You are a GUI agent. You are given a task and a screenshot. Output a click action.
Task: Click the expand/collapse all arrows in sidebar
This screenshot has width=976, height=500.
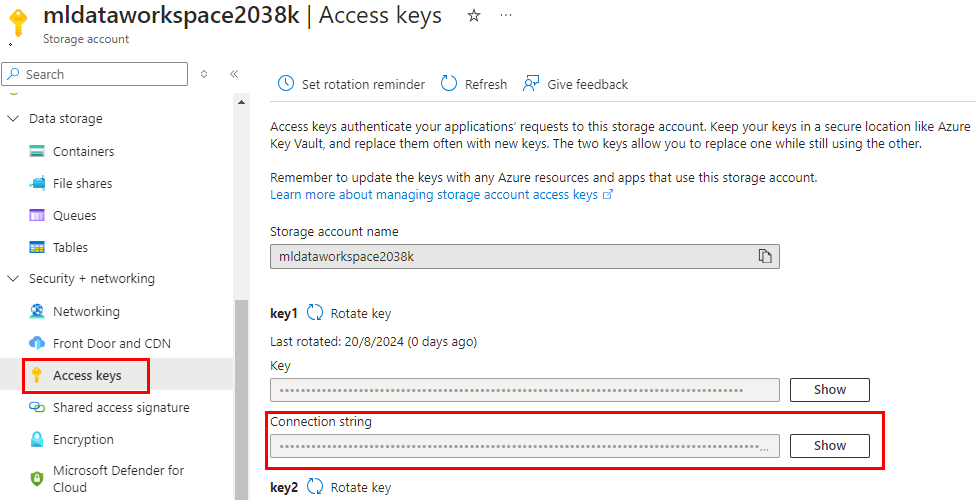pos(204,74)
